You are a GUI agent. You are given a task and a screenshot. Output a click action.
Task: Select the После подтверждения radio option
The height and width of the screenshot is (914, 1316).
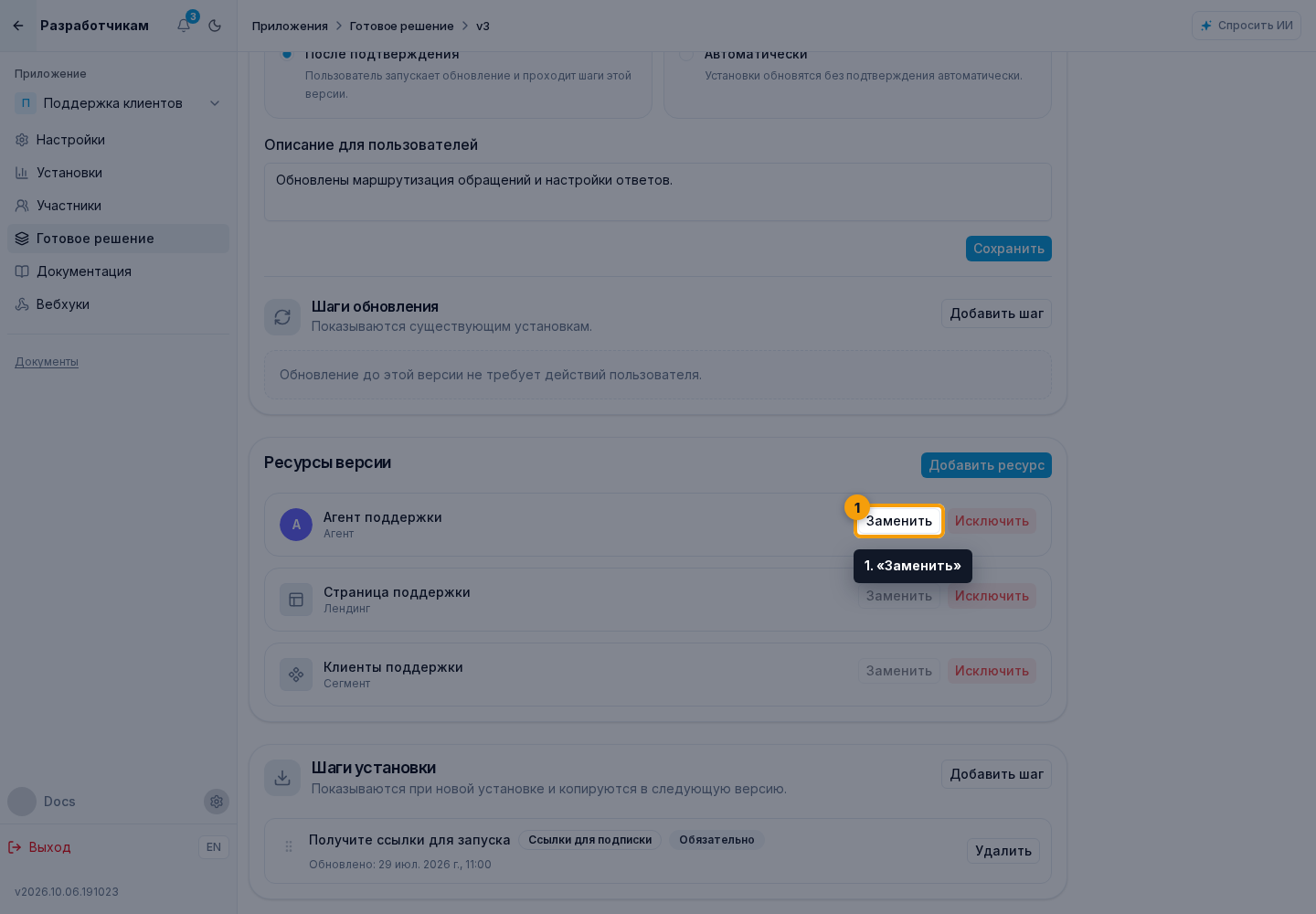[287, 55]
